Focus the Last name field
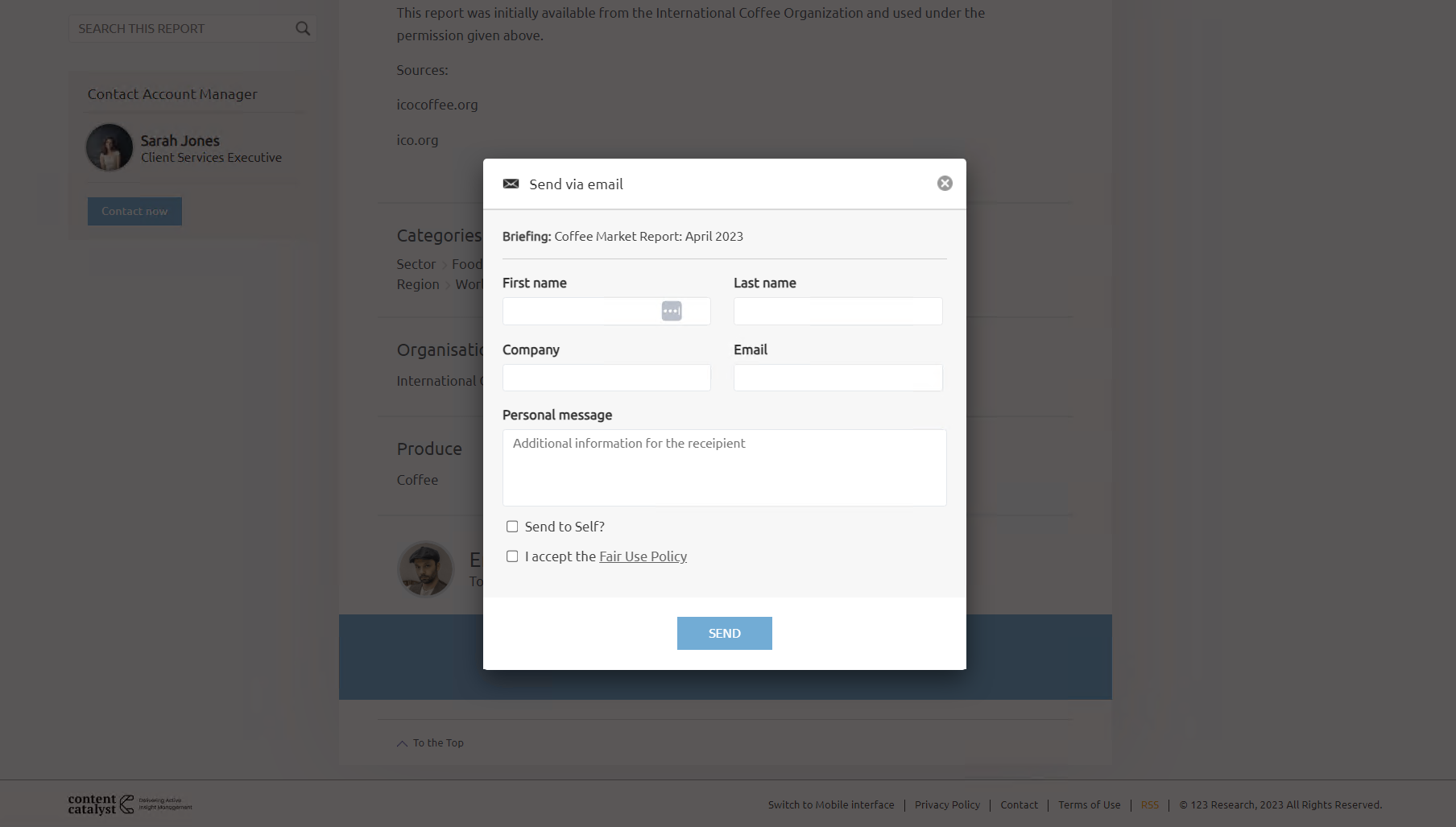This screenshot has width=1456, height=827. (838, 312)
